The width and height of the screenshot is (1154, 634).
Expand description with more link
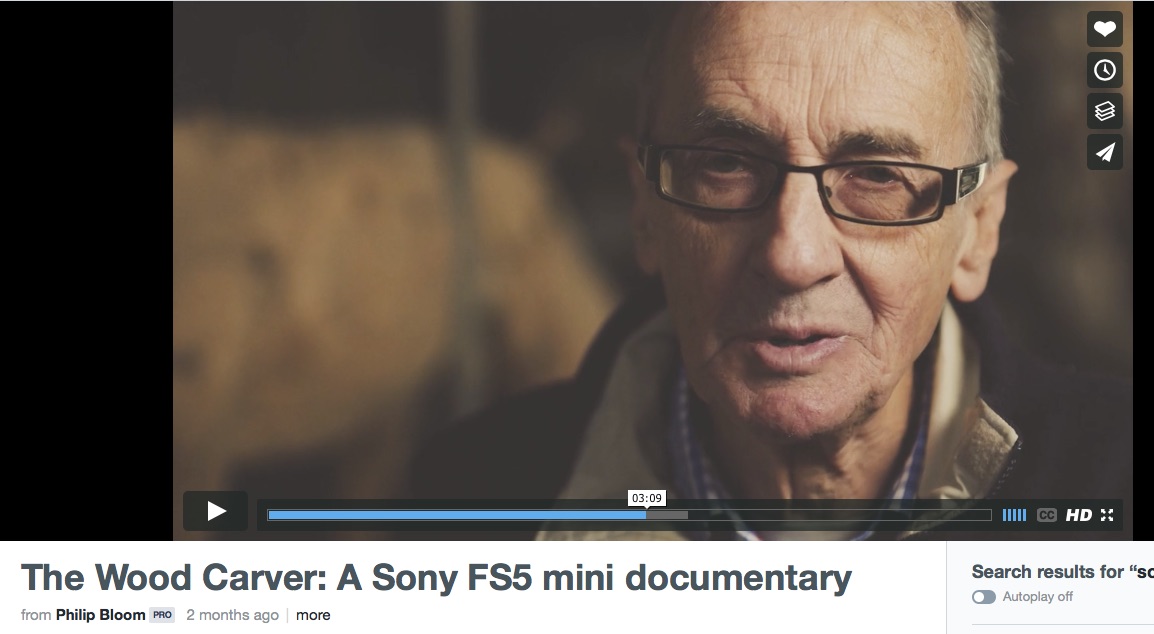pyautogui.click(x=313, y=615)
